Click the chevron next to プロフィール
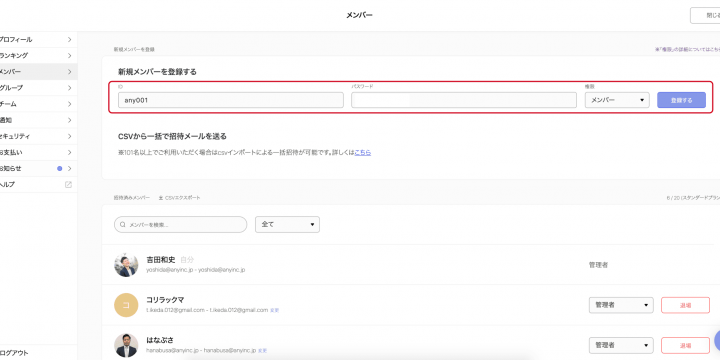720x360 pixels. click(69, 39)
